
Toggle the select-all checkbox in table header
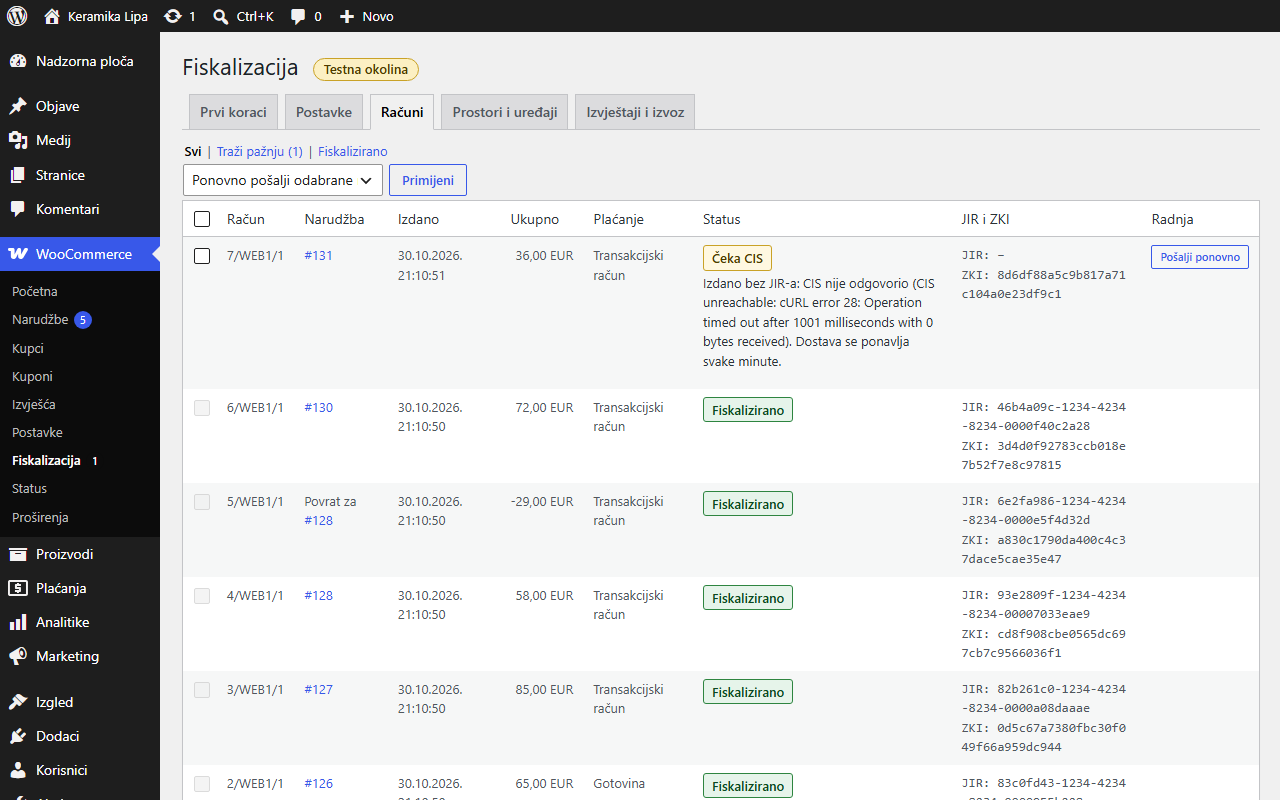(x=202, y=219)
